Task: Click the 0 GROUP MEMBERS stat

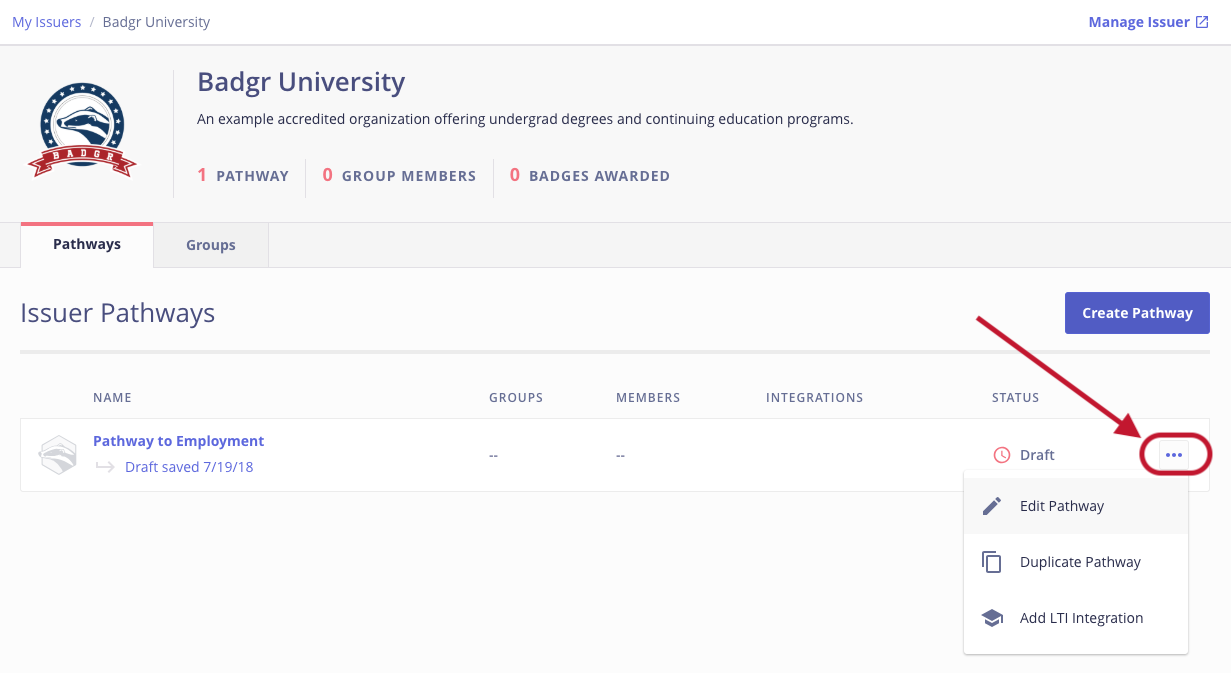Action: [399, 176]
